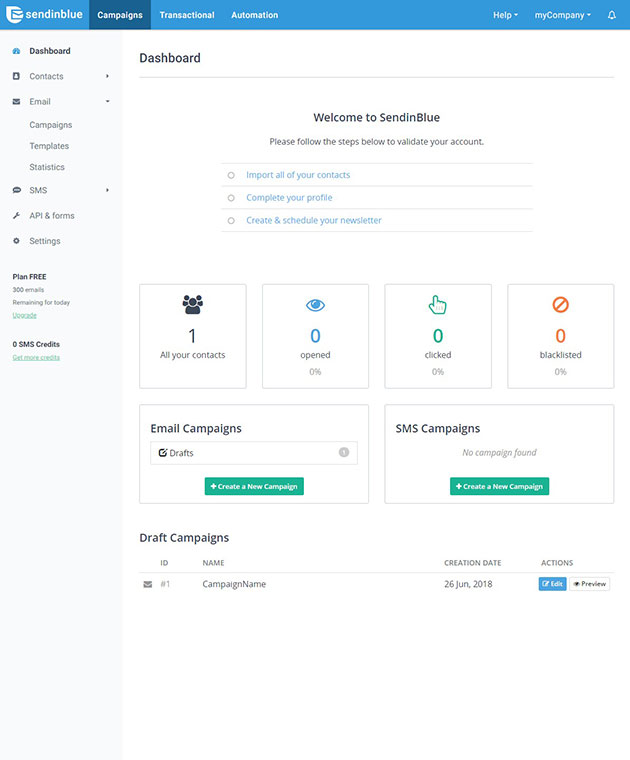Open the Dashboard sidebar item
The image size is (630, 760).
point(50,51)
